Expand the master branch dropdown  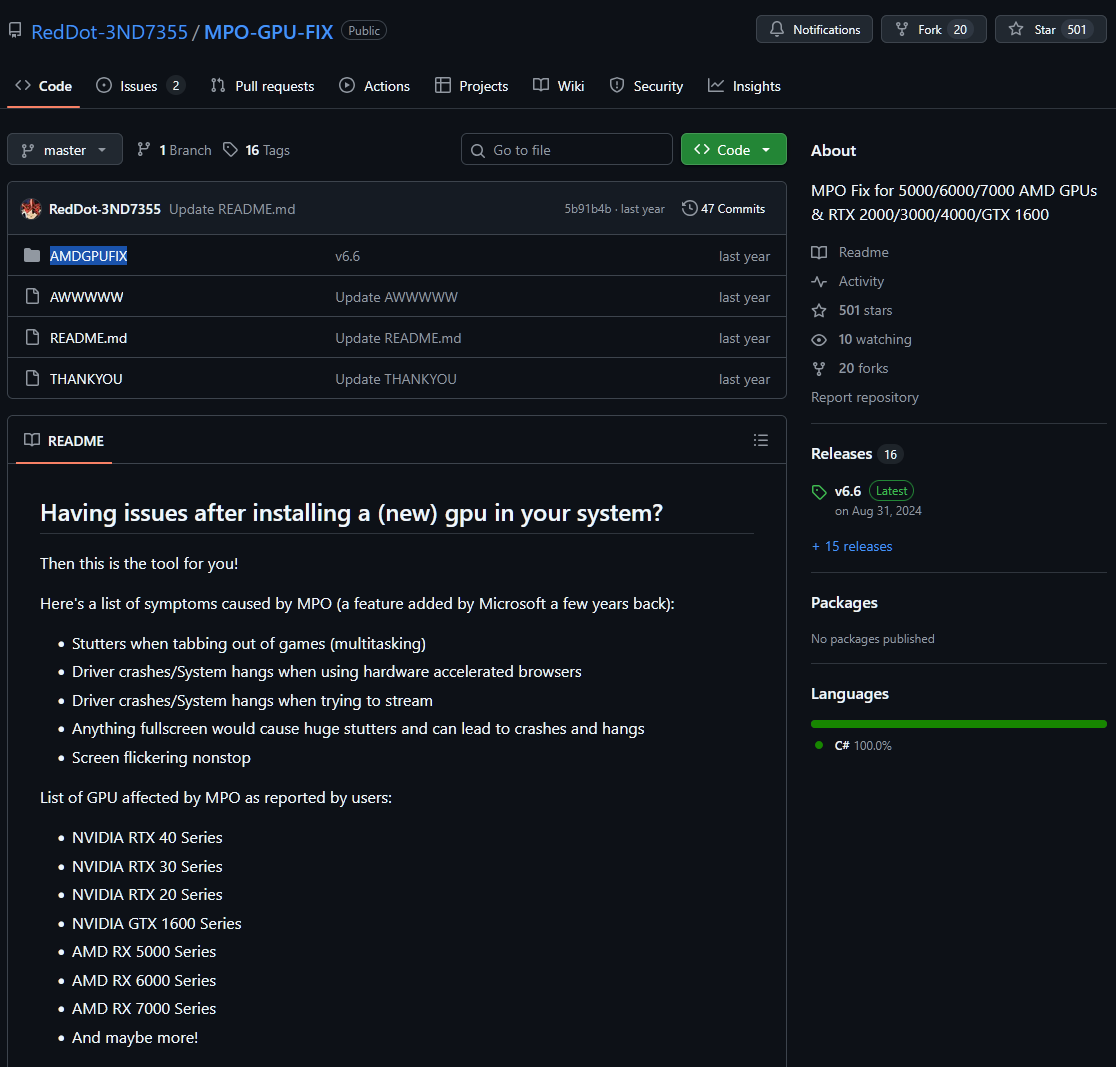point(65,150)
